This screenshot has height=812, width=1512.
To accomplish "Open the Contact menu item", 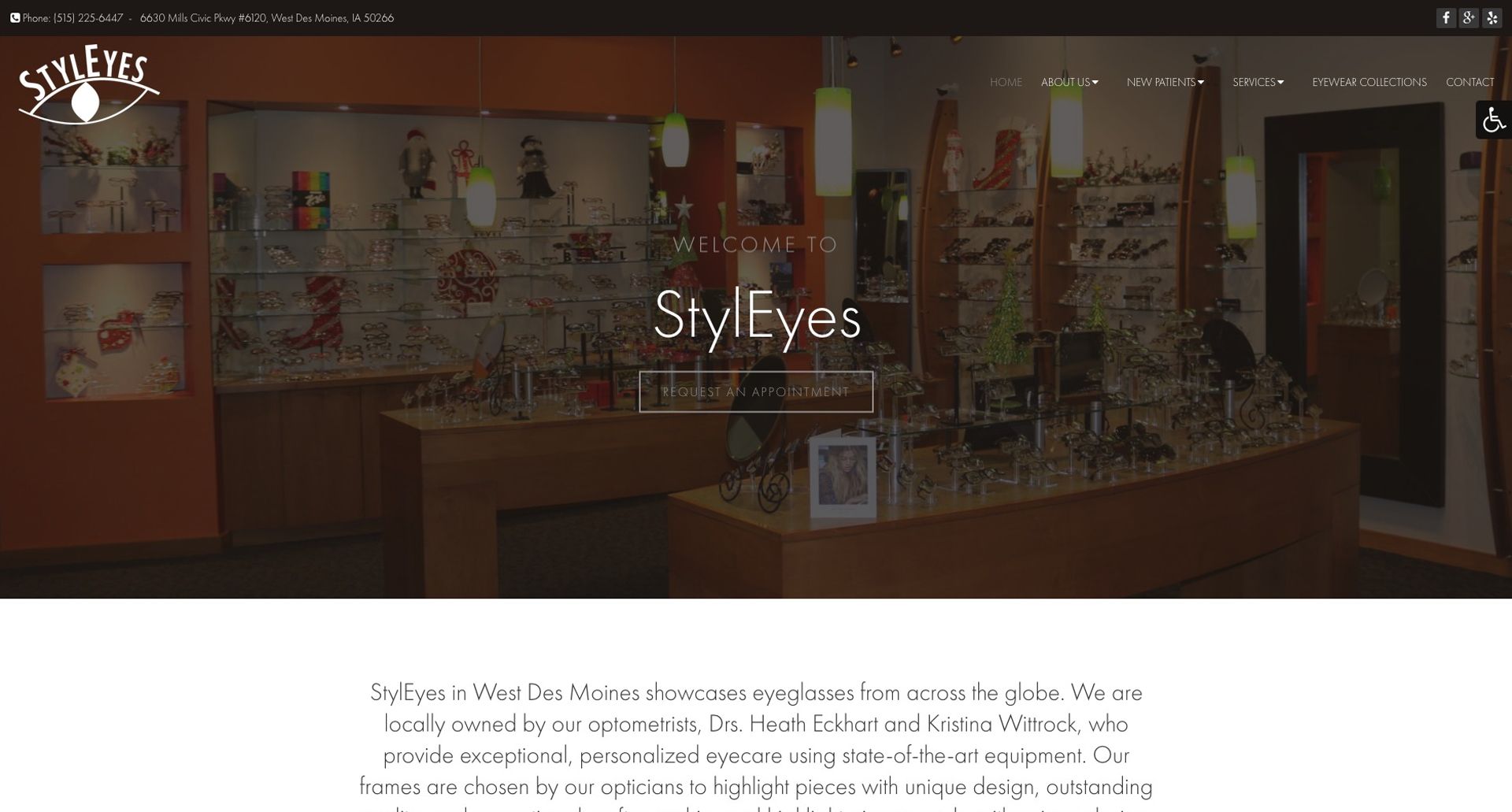I will pos(1469,82).
